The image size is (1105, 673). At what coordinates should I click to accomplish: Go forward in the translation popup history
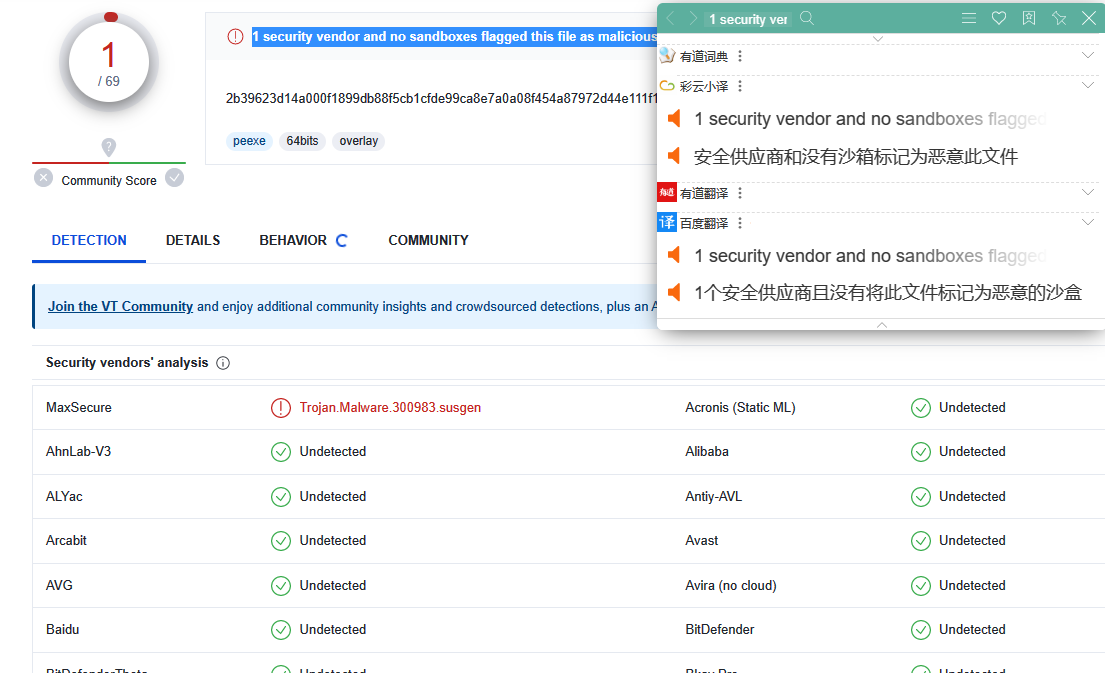tap(693, 18)
